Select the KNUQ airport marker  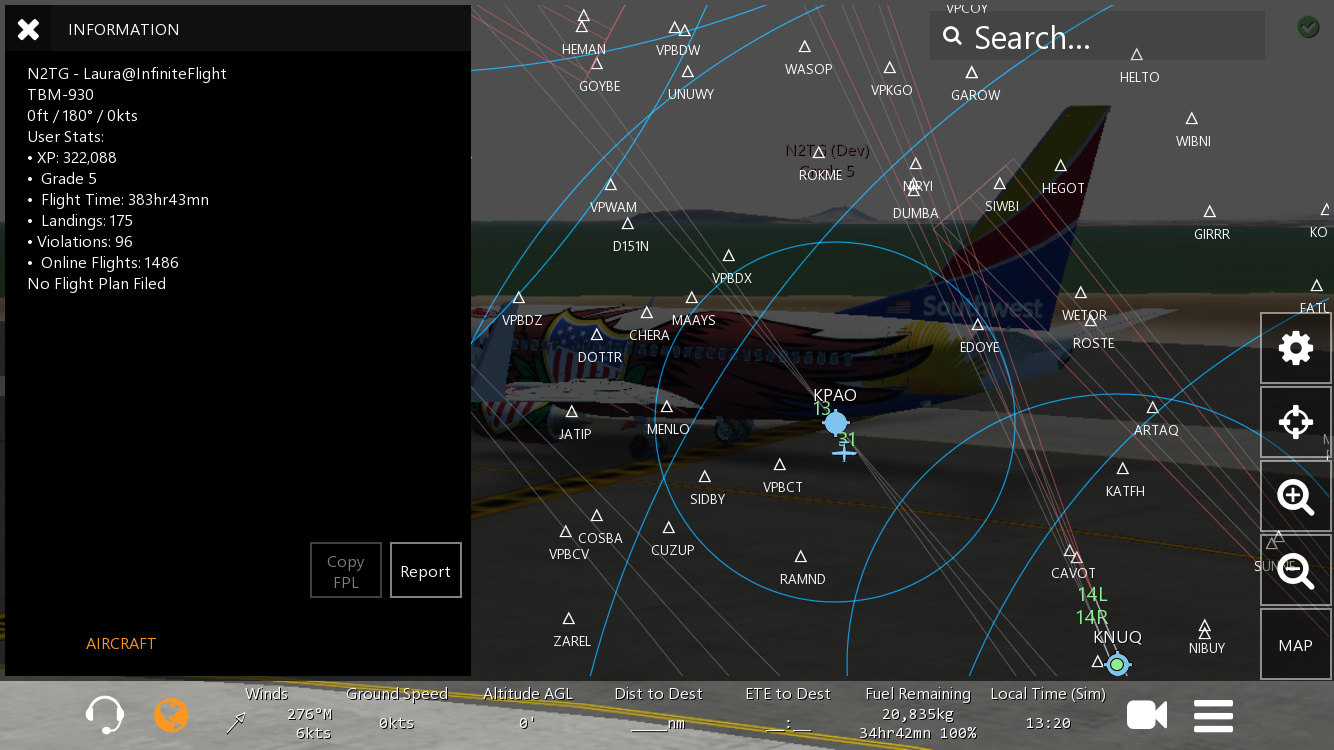pos(1118,664)
